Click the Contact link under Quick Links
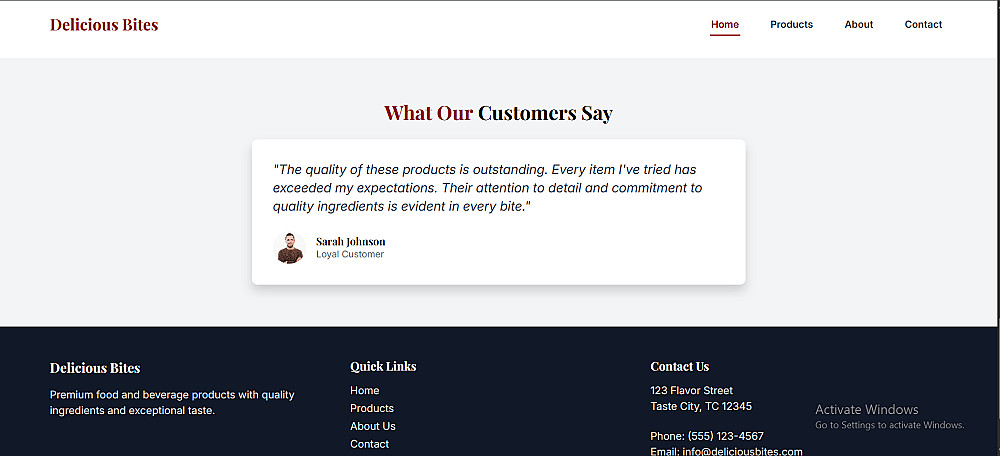 tap(370, 444)
